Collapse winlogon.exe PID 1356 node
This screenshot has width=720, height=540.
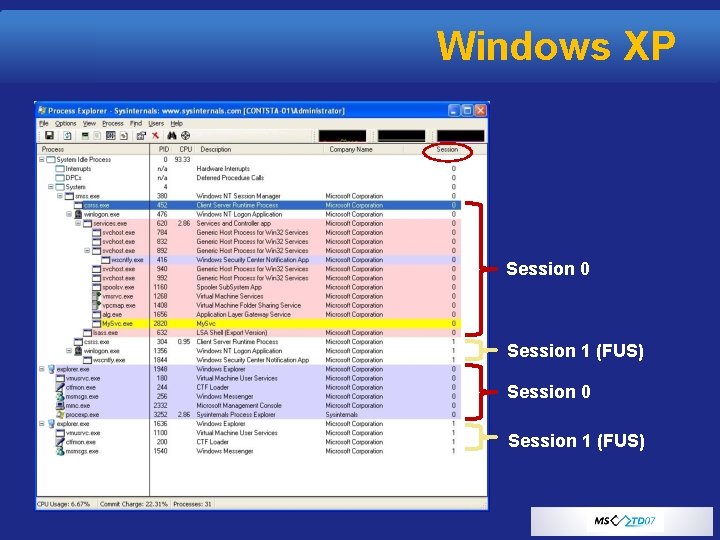[69, 351]
